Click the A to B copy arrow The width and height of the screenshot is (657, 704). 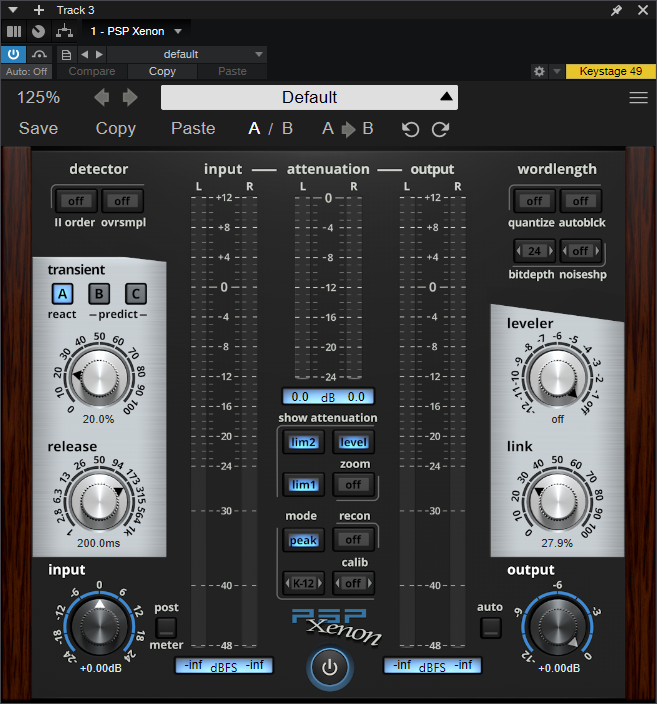click(348, 129)
